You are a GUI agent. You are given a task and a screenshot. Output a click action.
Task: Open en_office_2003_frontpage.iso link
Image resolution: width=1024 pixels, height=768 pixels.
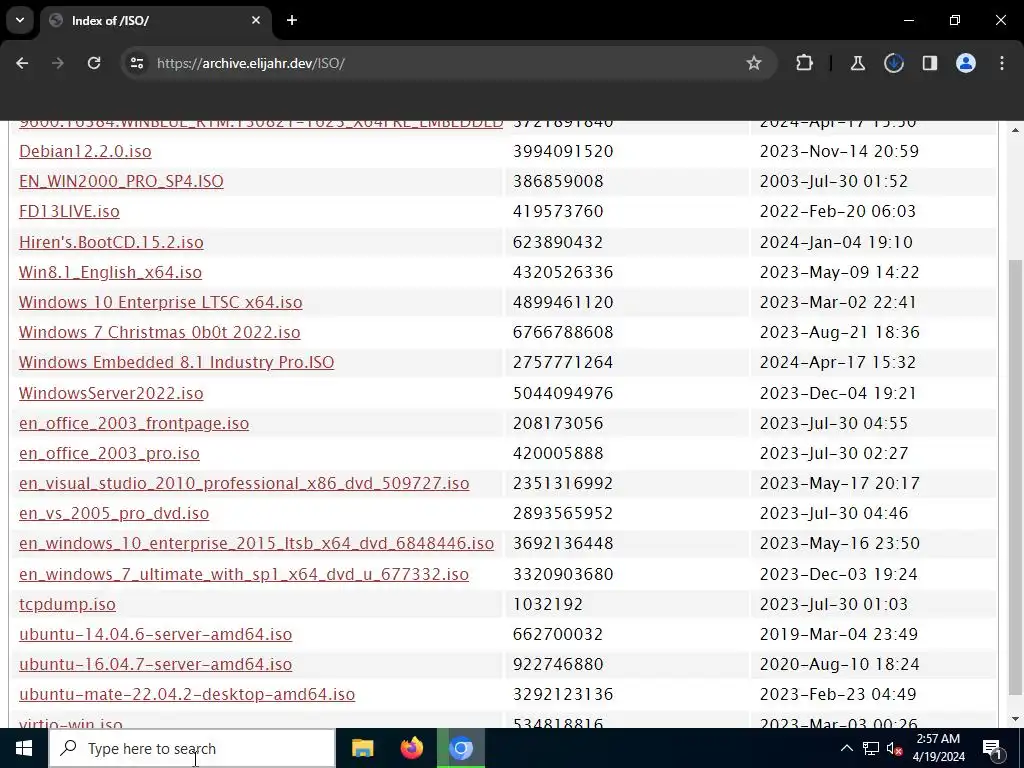click(x=134, y=423)
